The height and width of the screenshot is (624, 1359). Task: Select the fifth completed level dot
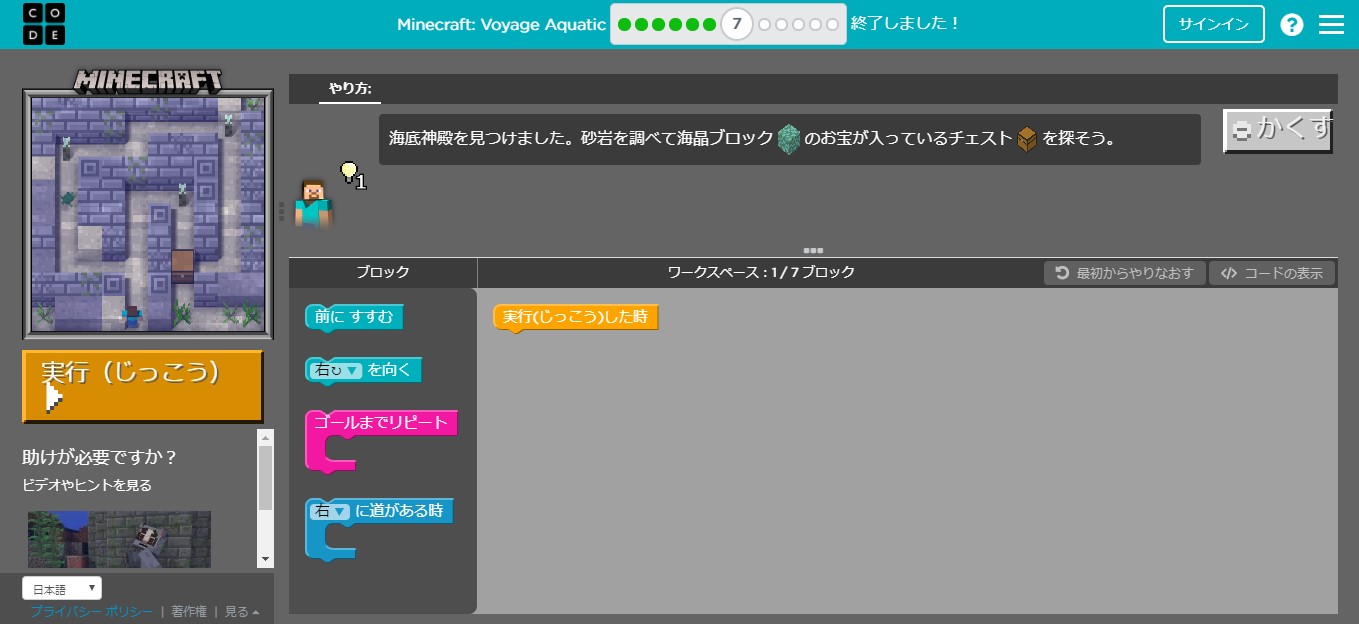693,24
